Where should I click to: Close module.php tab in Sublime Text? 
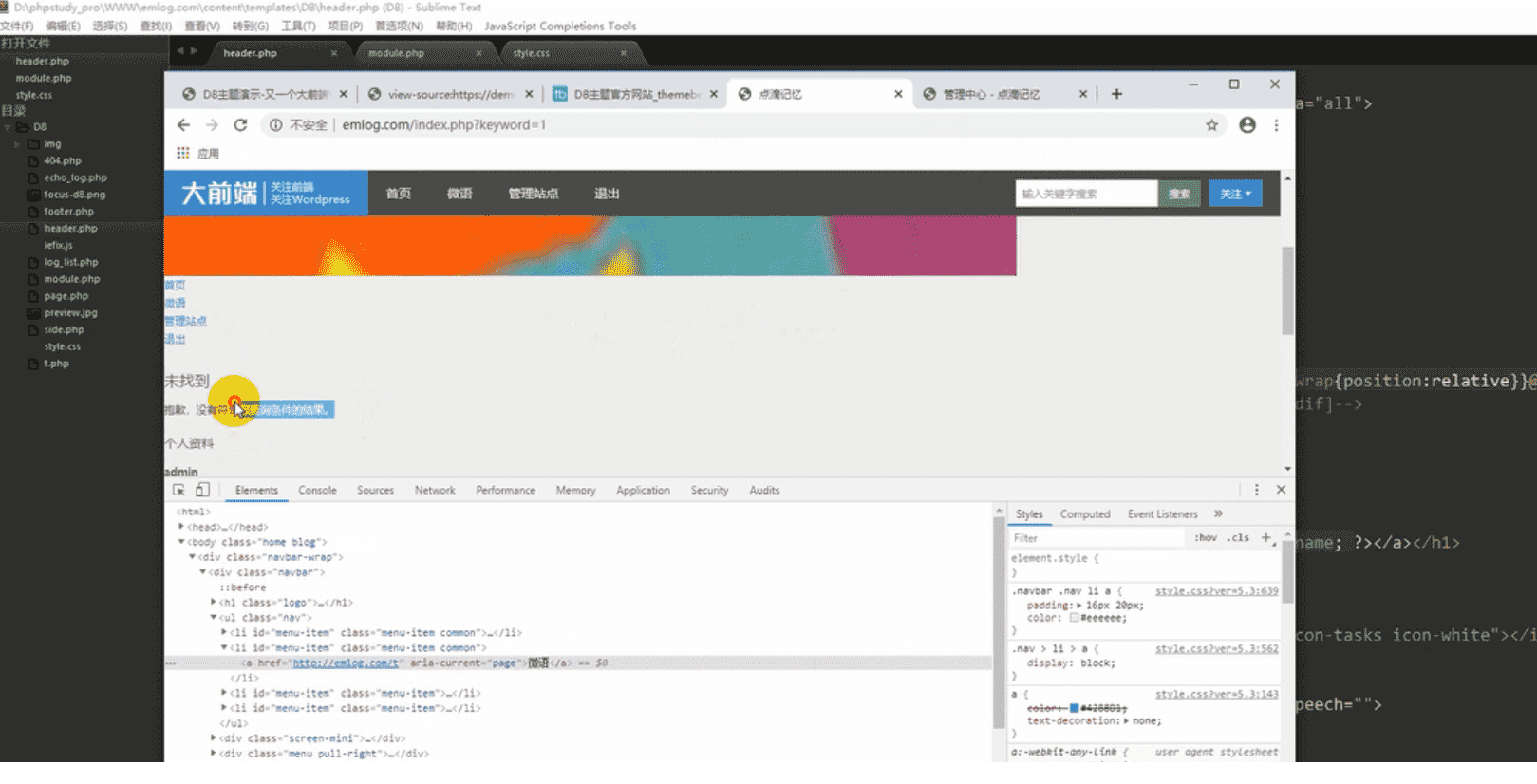(x=478, y=53)
